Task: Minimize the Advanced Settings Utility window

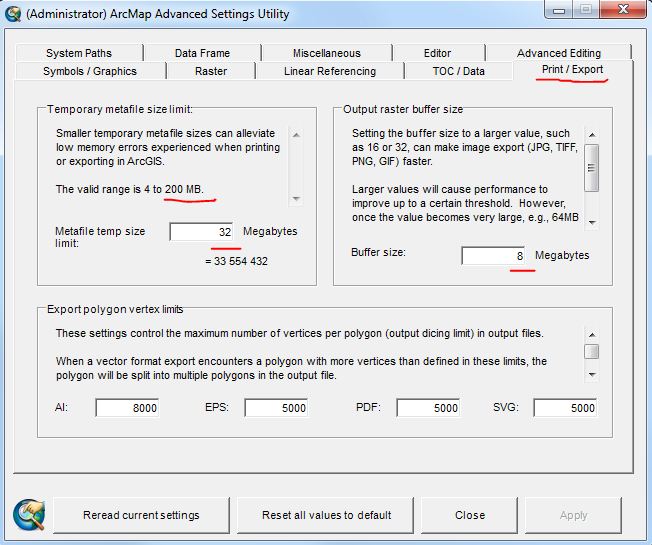Action: (559, 10)
